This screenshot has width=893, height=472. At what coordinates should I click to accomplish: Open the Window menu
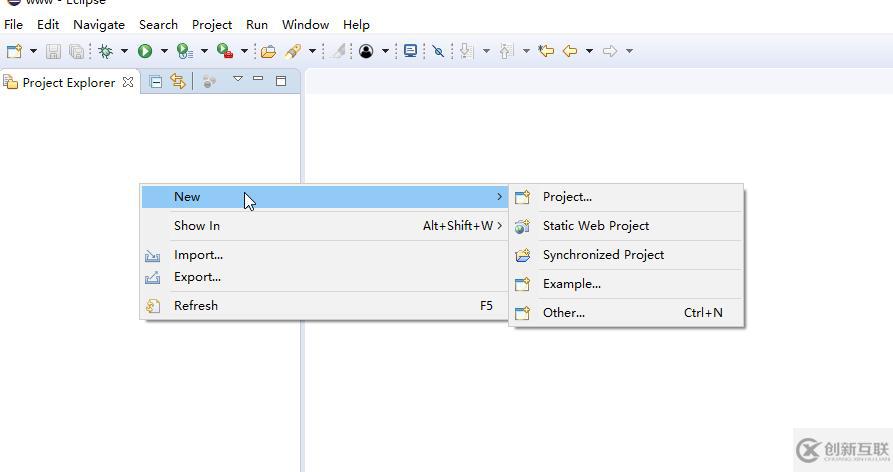305,25
